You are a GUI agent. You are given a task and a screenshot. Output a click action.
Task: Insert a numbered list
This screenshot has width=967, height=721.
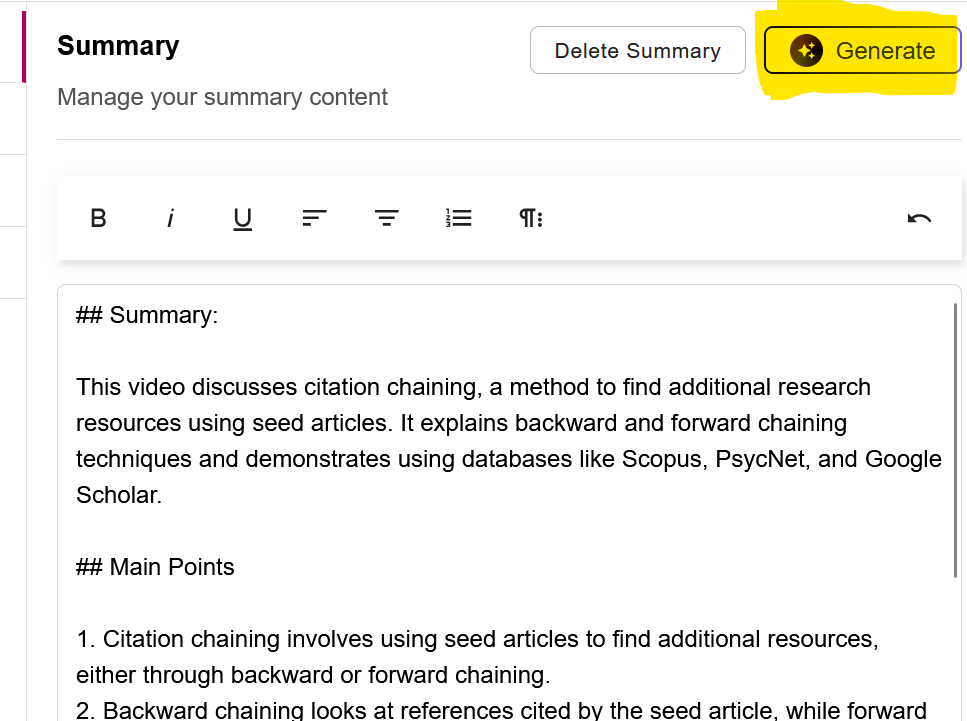(x=459, y=218)
